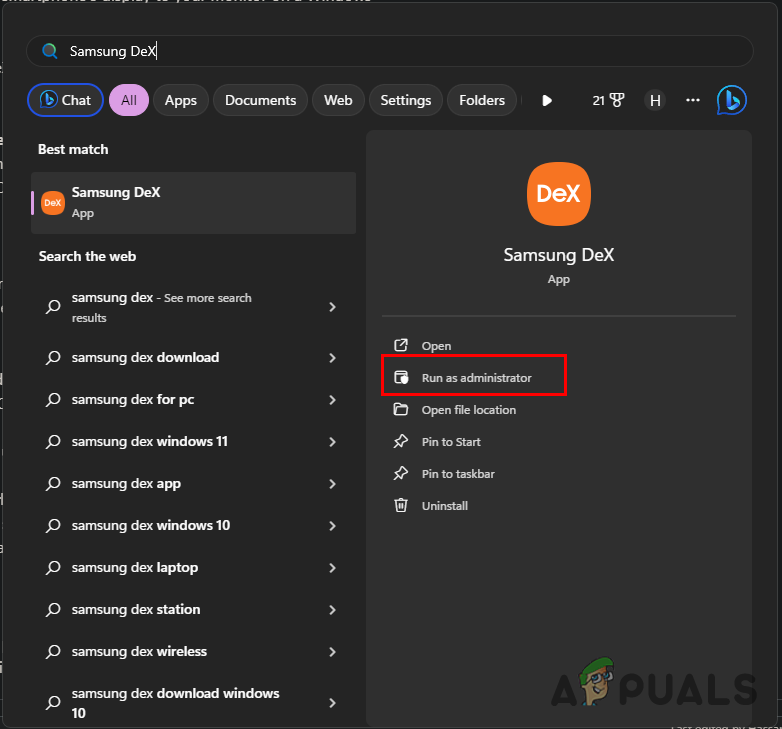The image size is (782, 729).
Task: Switch to the Web filter tab
Action: click(338, 100)
